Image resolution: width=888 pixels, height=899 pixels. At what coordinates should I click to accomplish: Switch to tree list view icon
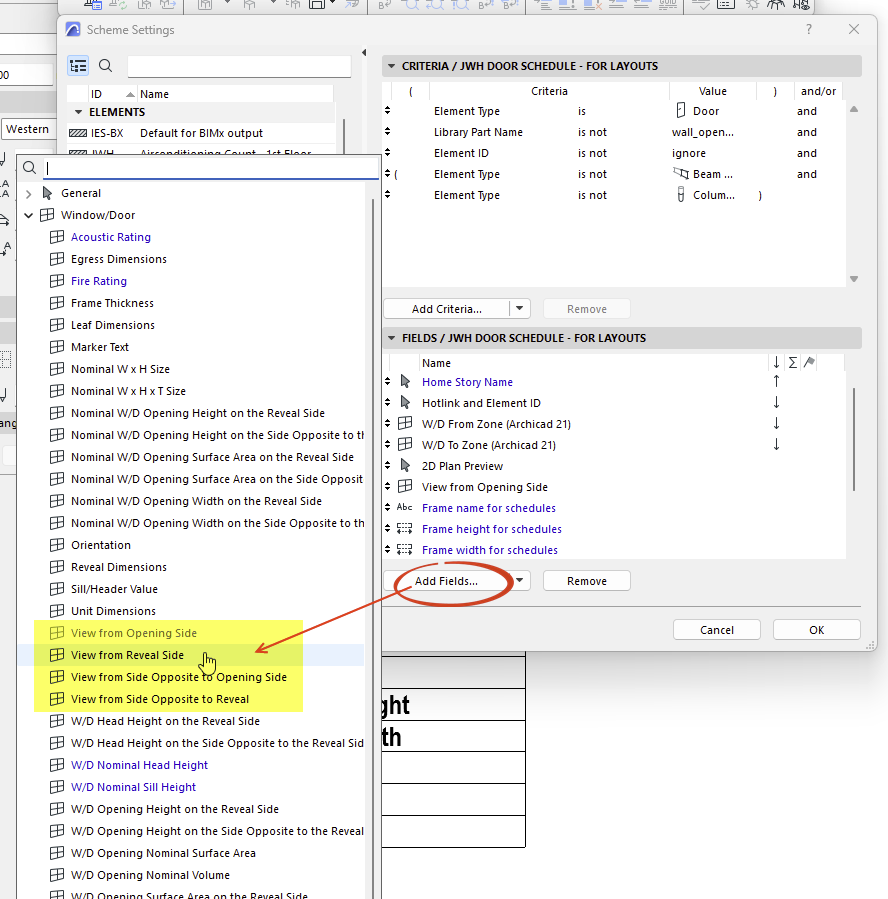pos(78,66)
